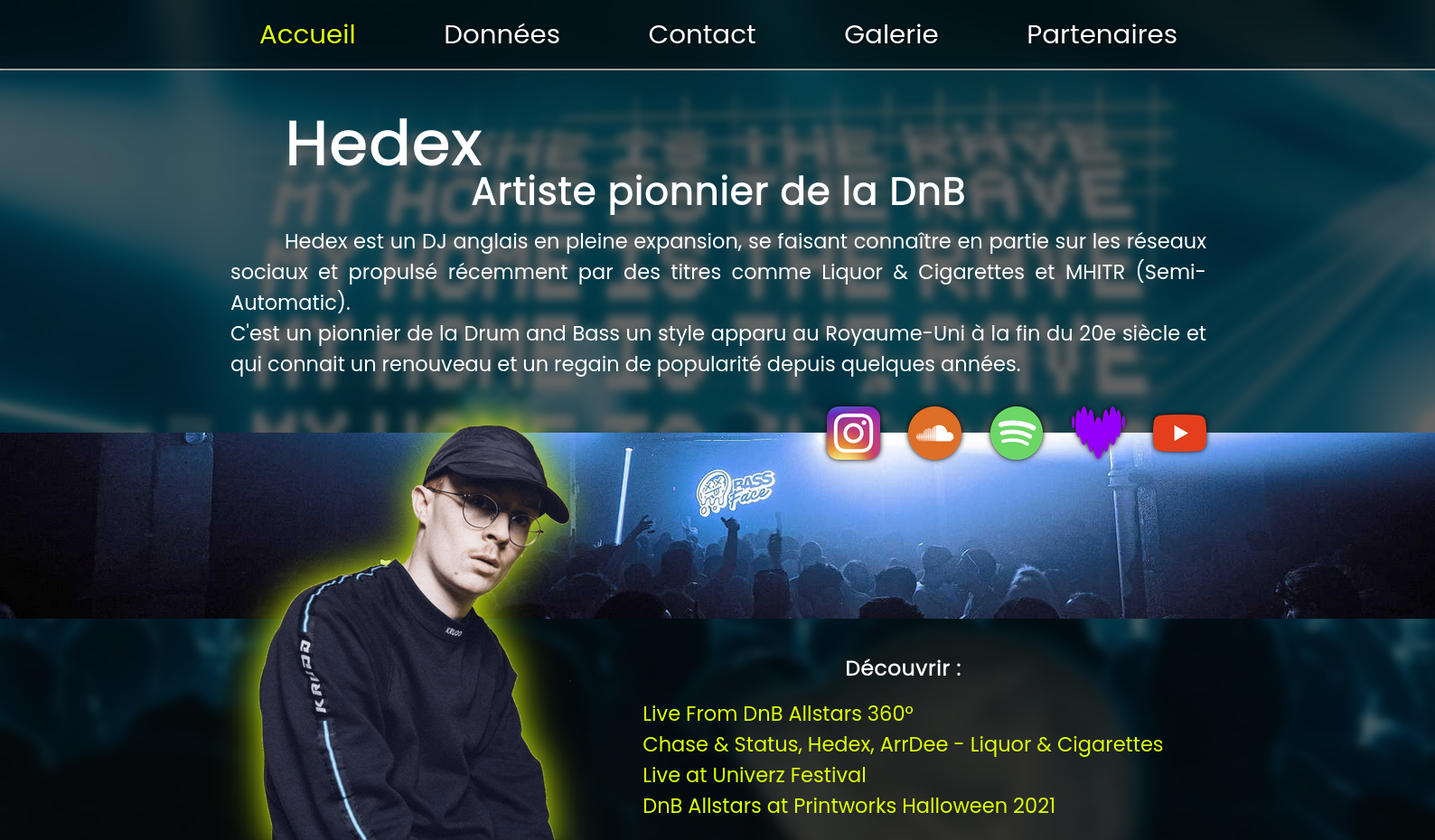Open Hedex's Instagram profile icon

853,434
